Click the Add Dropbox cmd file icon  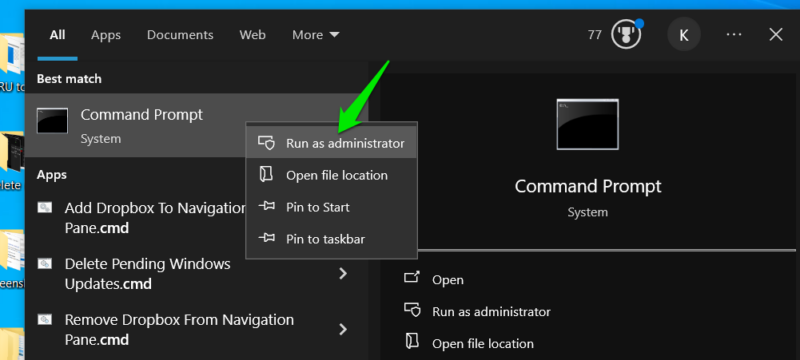tap(45, 208)
